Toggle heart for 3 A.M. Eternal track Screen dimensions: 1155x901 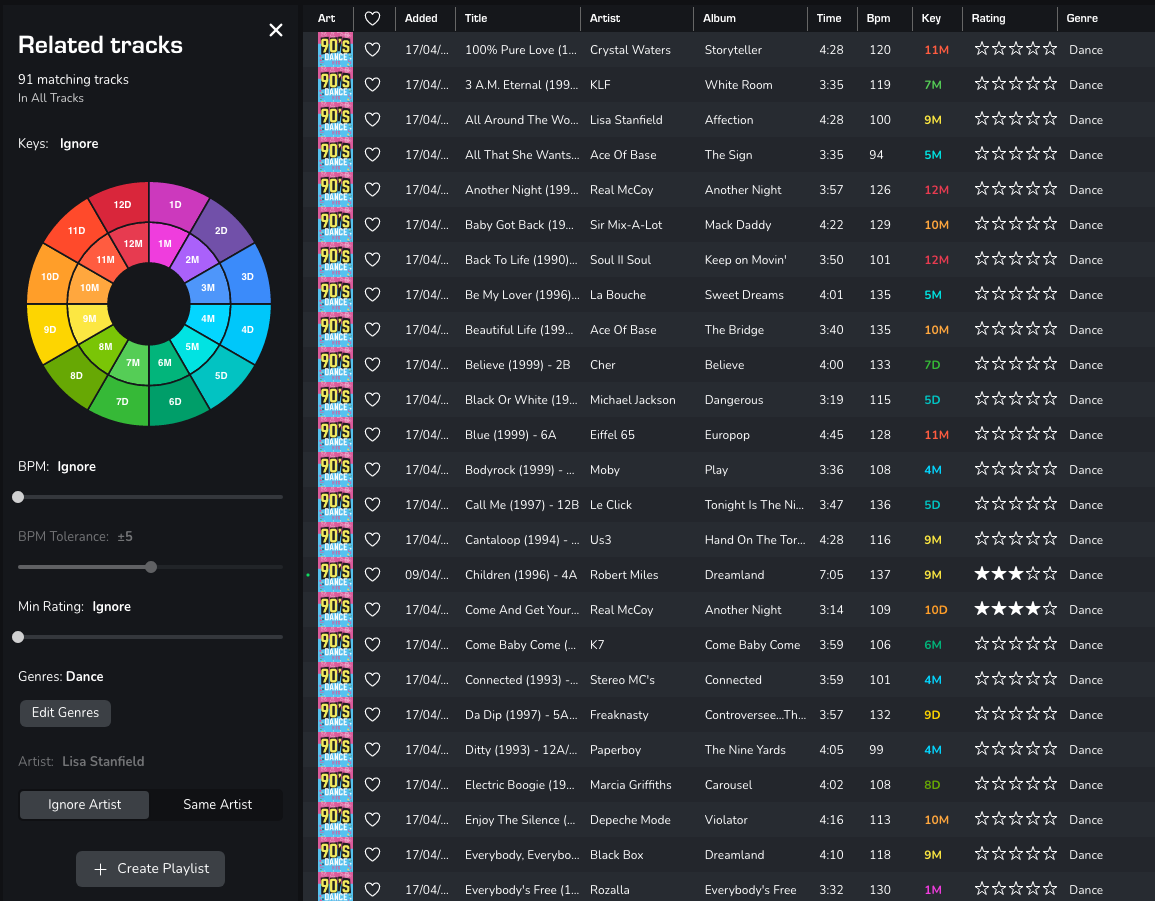(373, 85)
